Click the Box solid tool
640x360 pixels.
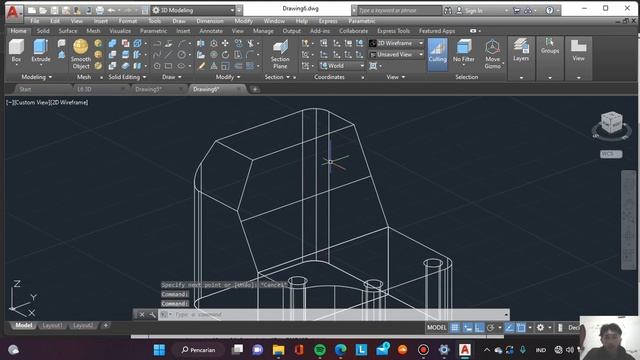(x=16, y=51)
